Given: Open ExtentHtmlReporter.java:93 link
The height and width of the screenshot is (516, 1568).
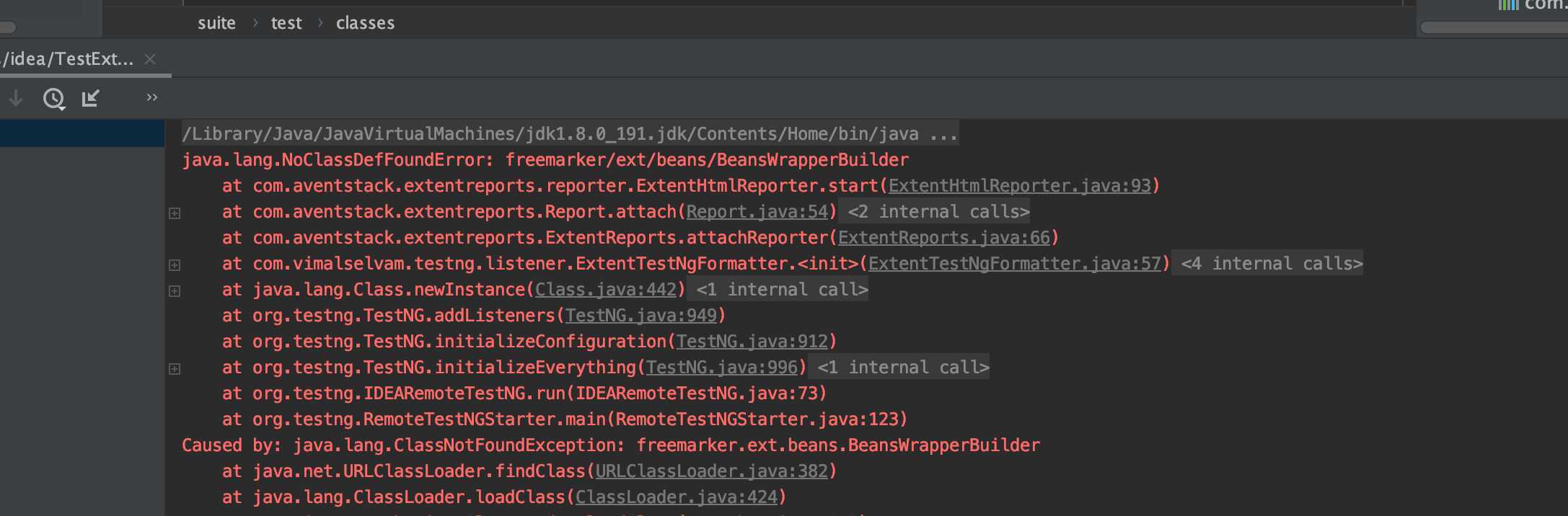Looking at the screenshot, I should point(1020,186).
